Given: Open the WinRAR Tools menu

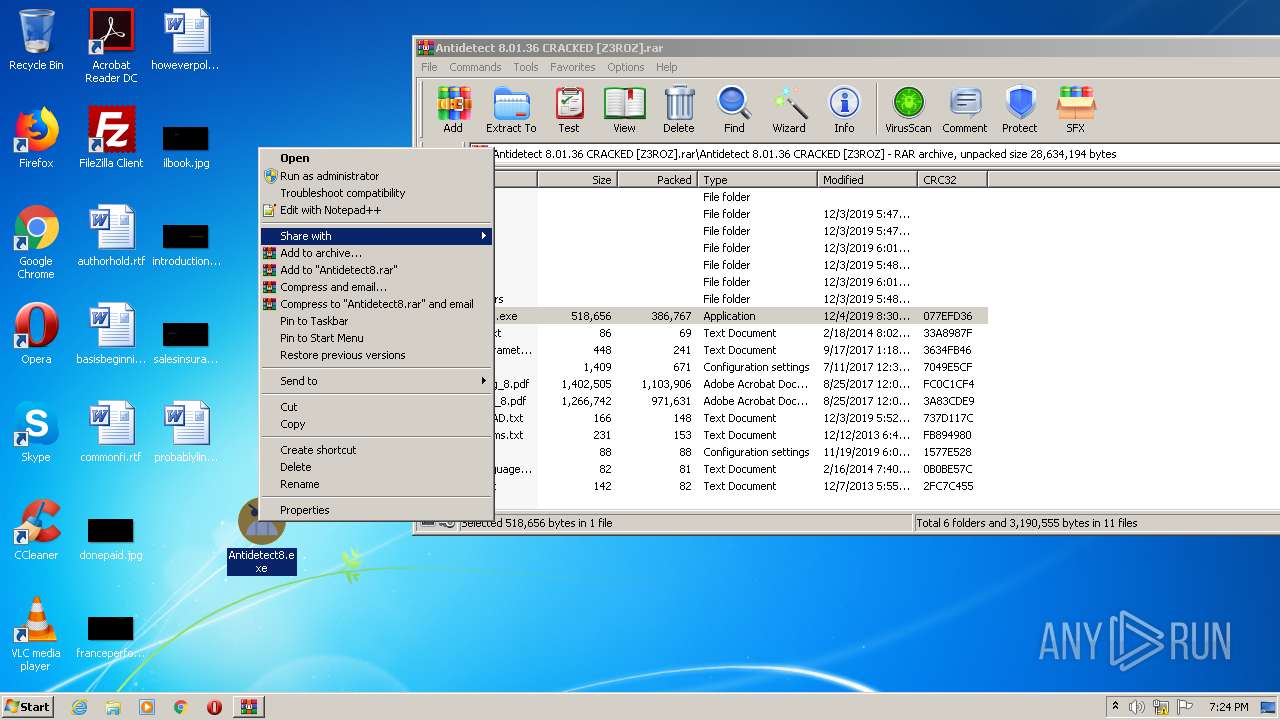Looking at the screenshot, I should (x=526, y=67).
